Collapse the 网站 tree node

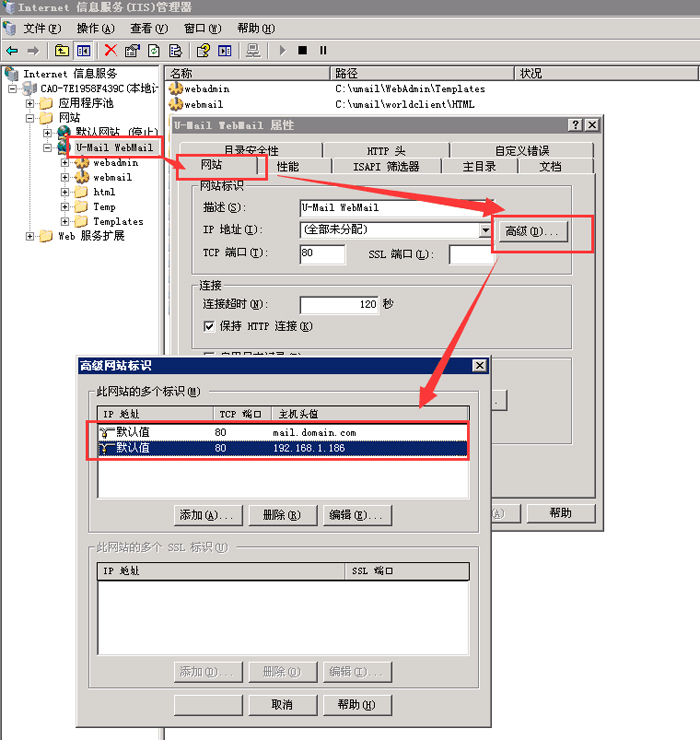pos(30,118)
